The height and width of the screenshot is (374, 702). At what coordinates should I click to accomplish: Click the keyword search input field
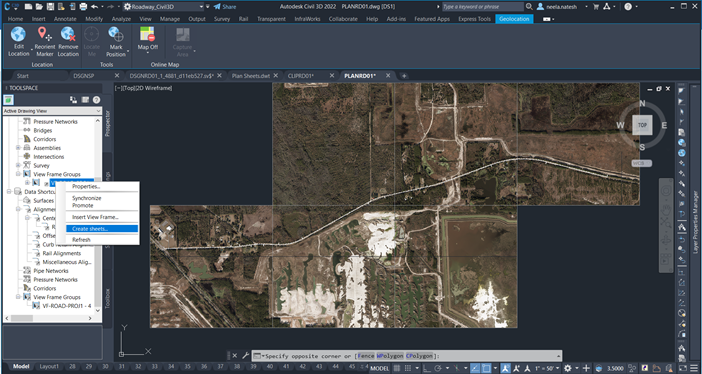pos(483,7)
